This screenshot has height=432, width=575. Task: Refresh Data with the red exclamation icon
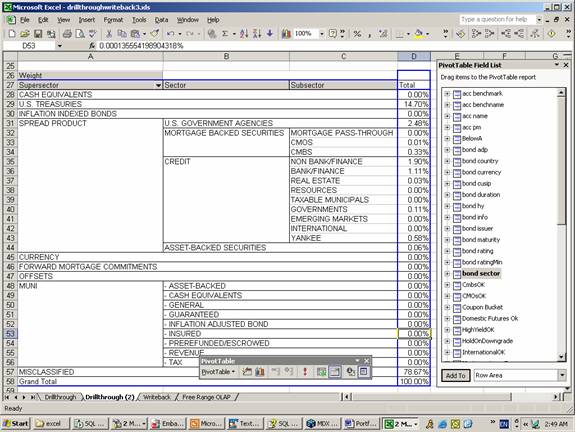click(x=305, y=371)
